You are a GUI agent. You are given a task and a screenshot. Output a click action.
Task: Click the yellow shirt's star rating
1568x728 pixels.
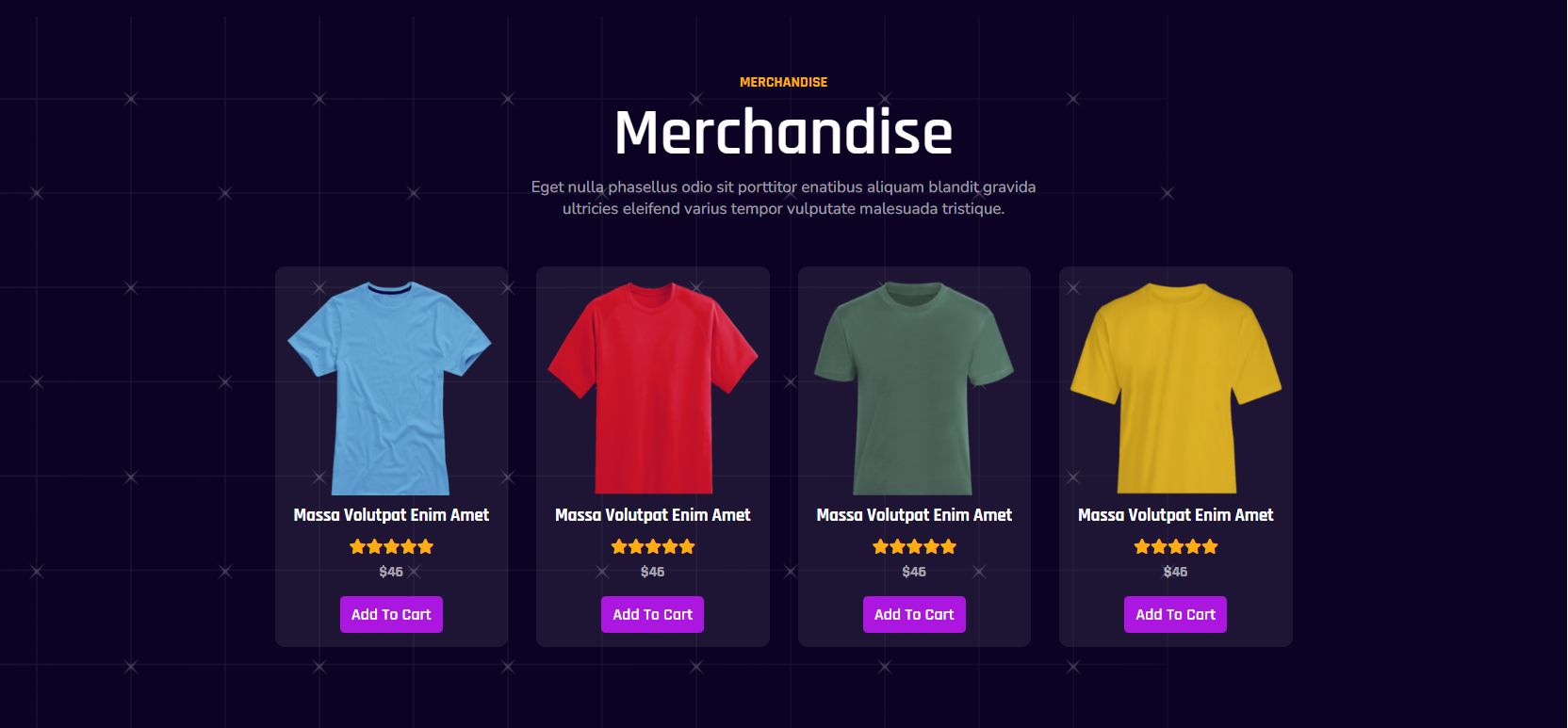[x=1175, y=546]
